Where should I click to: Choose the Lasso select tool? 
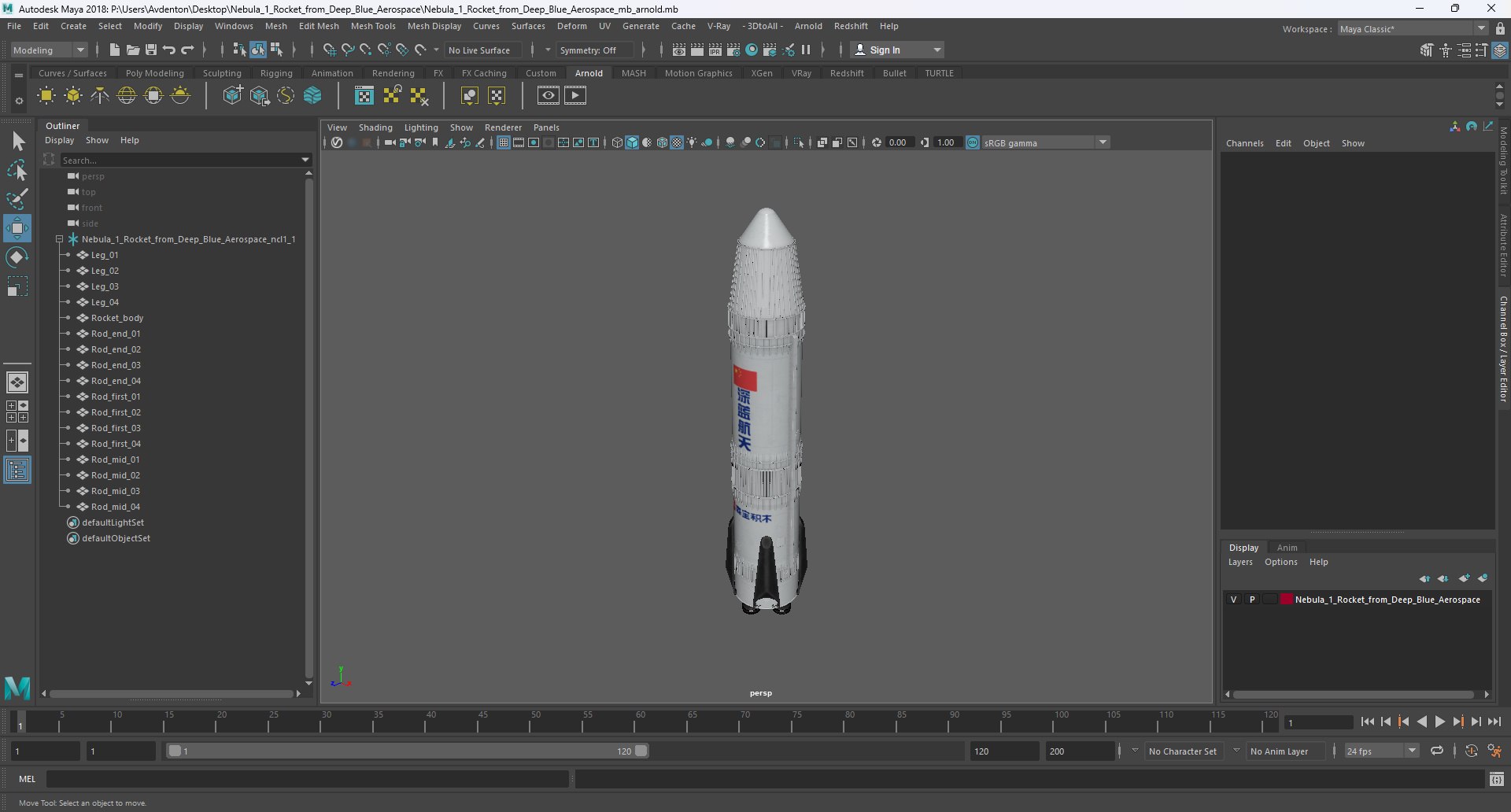click(17, 170)
